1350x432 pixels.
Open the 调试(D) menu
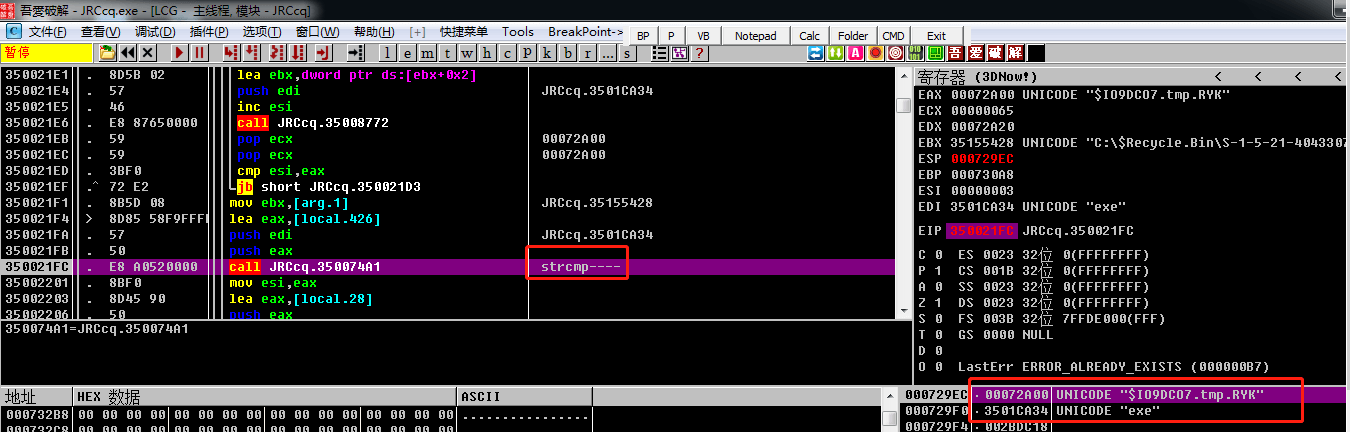(x=154, y=32)
